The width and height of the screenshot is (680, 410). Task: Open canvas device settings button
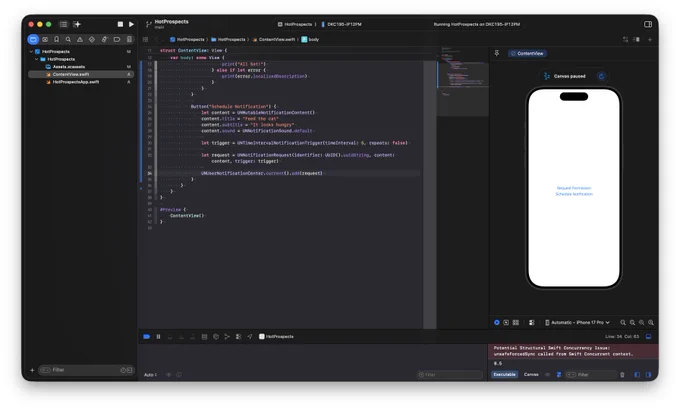(x=532, y=323)
